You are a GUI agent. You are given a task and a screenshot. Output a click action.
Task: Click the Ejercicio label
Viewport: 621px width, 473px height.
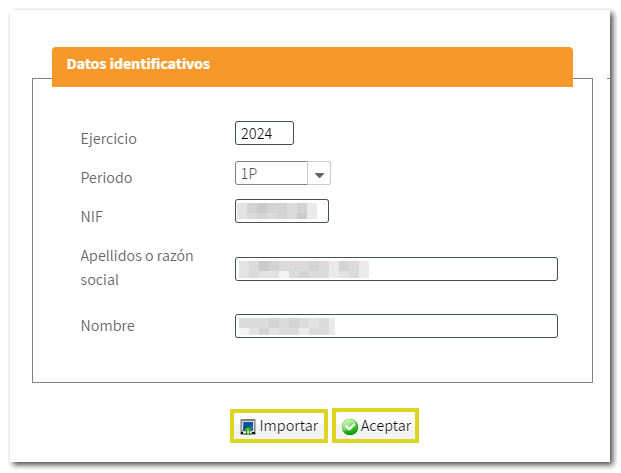pos(108,139)
